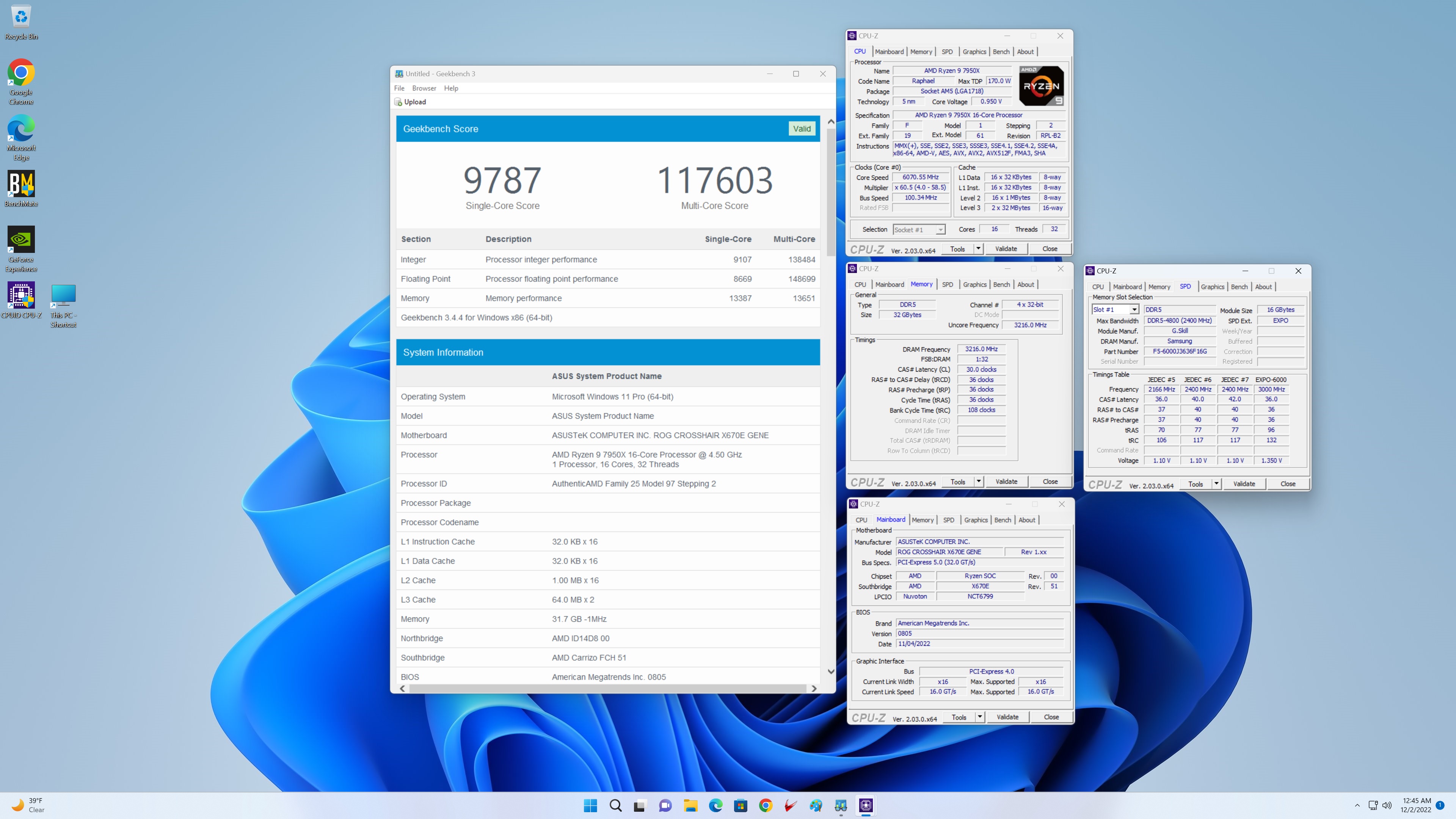Screen dimensions: 1456x819
Task: Select the Integer row in the Geekbench results
Action: tap(607, 259)
